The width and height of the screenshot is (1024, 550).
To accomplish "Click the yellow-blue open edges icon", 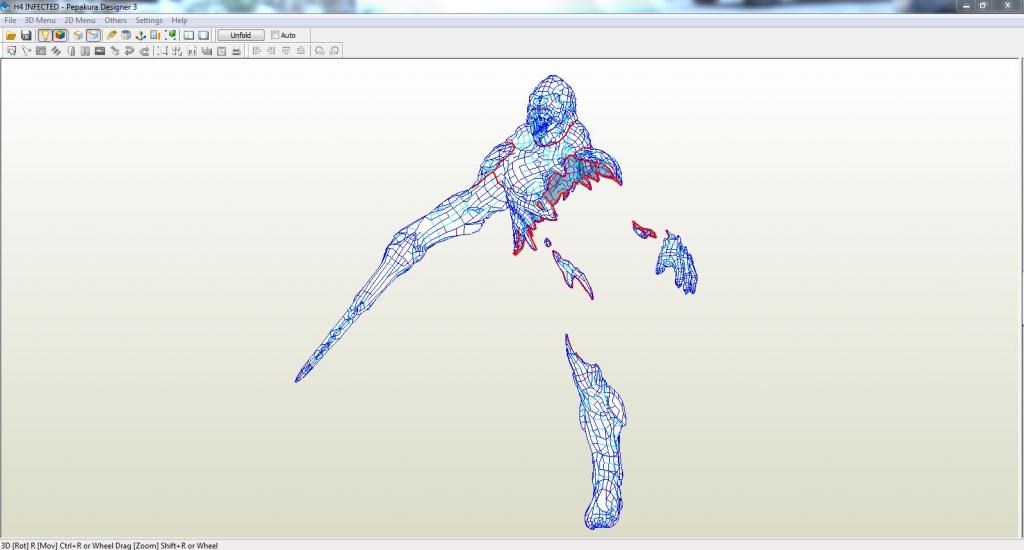I will (78, 35).
